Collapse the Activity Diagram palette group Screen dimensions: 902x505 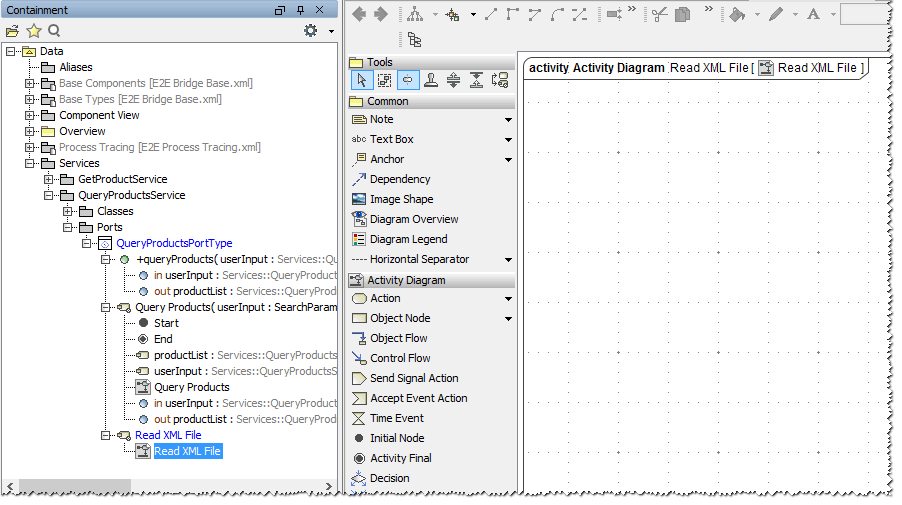[405, 280]
